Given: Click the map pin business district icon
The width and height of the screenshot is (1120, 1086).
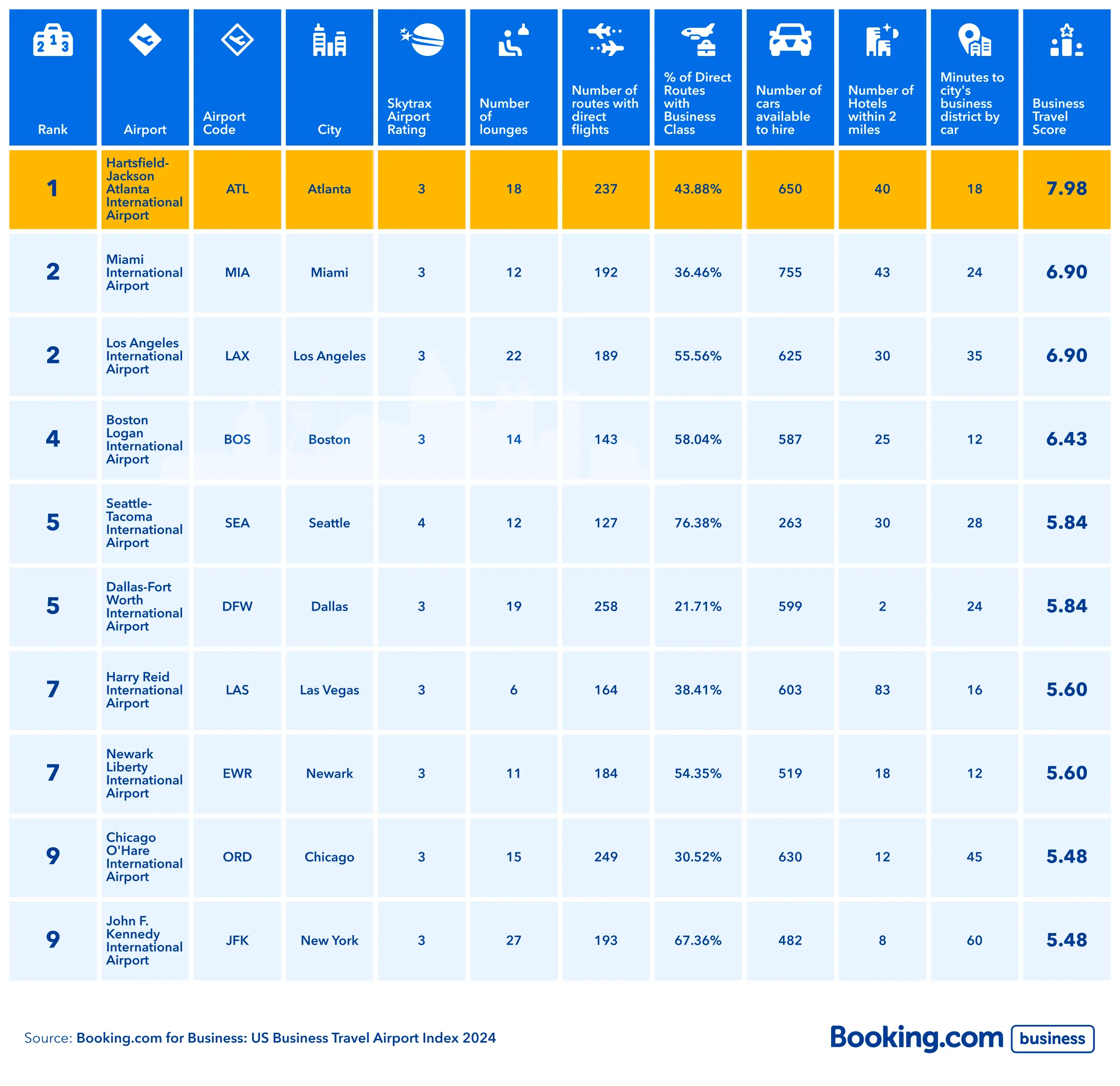Looking at the screenshot, I should pos(974,40).
